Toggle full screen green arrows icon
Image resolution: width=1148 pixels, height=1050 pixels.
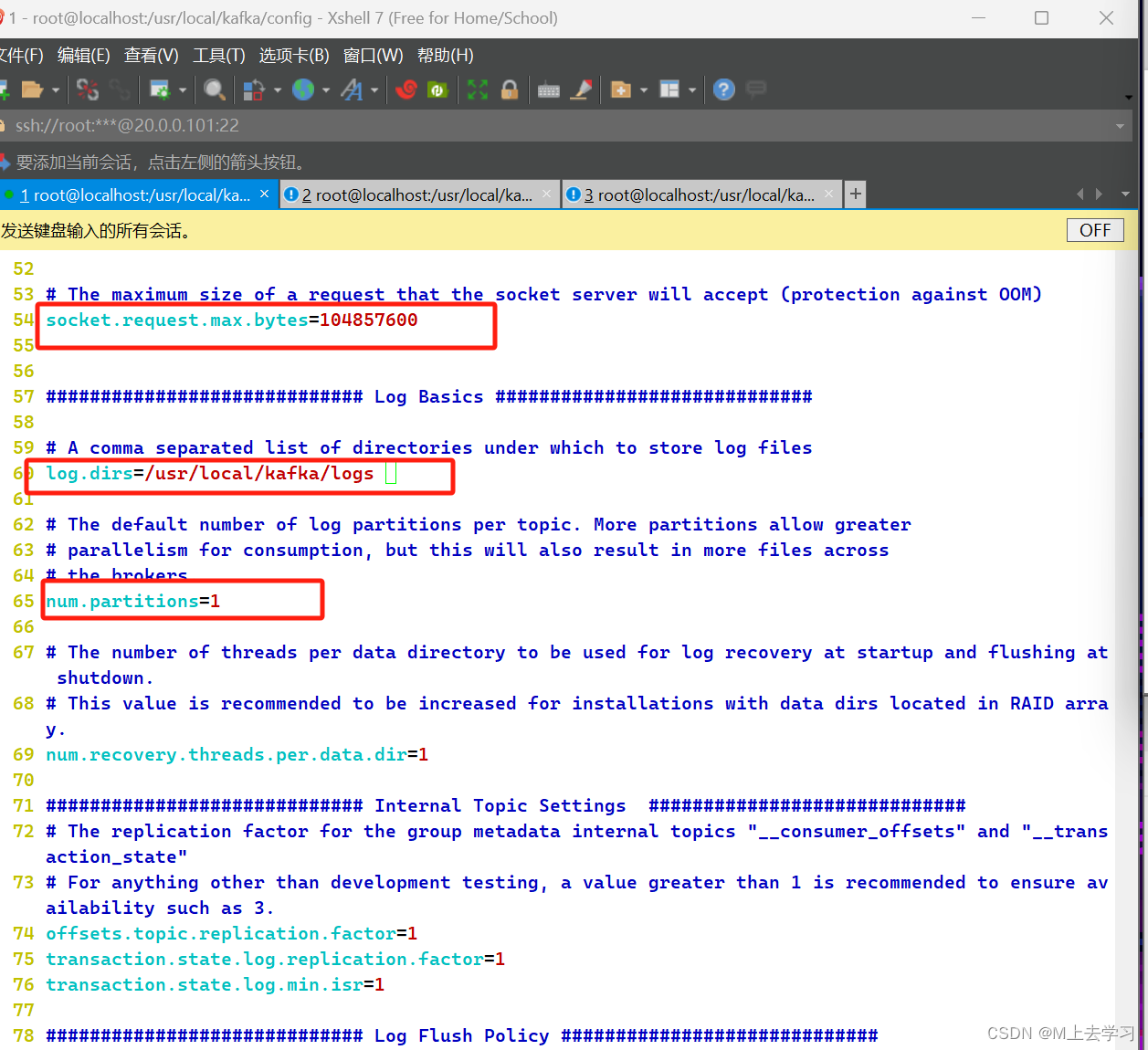478,89
